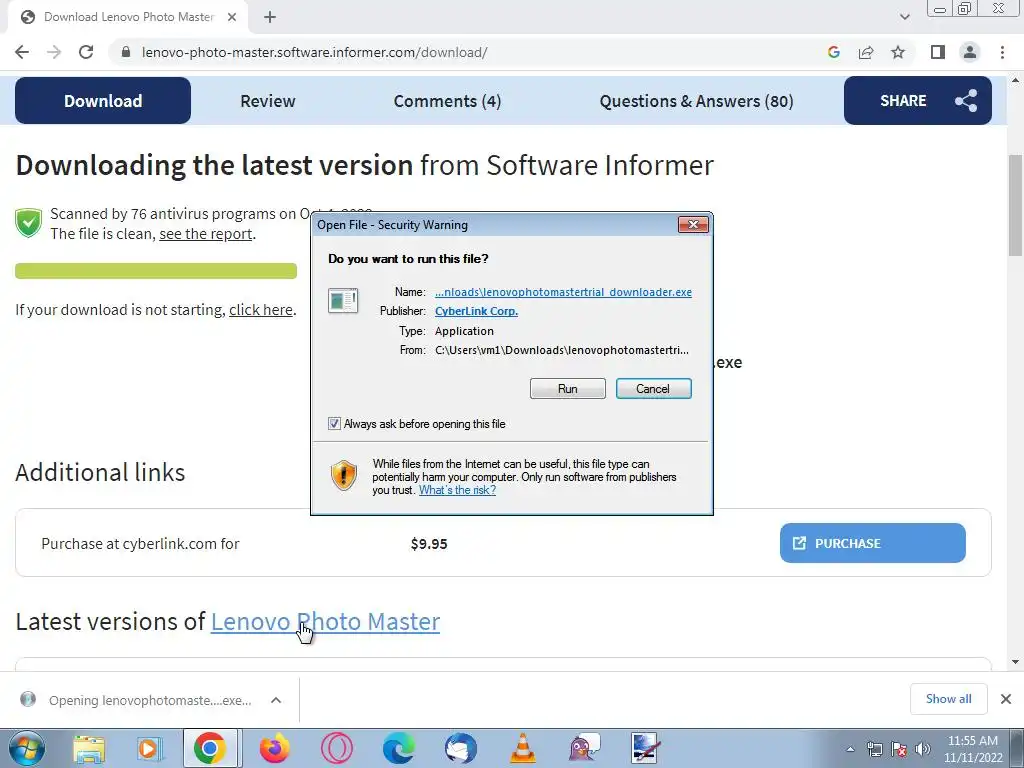The width and height of the screenshot is (1024, 768).
Task: Click the green shield antivirus icon
Action: click(28, 223)
